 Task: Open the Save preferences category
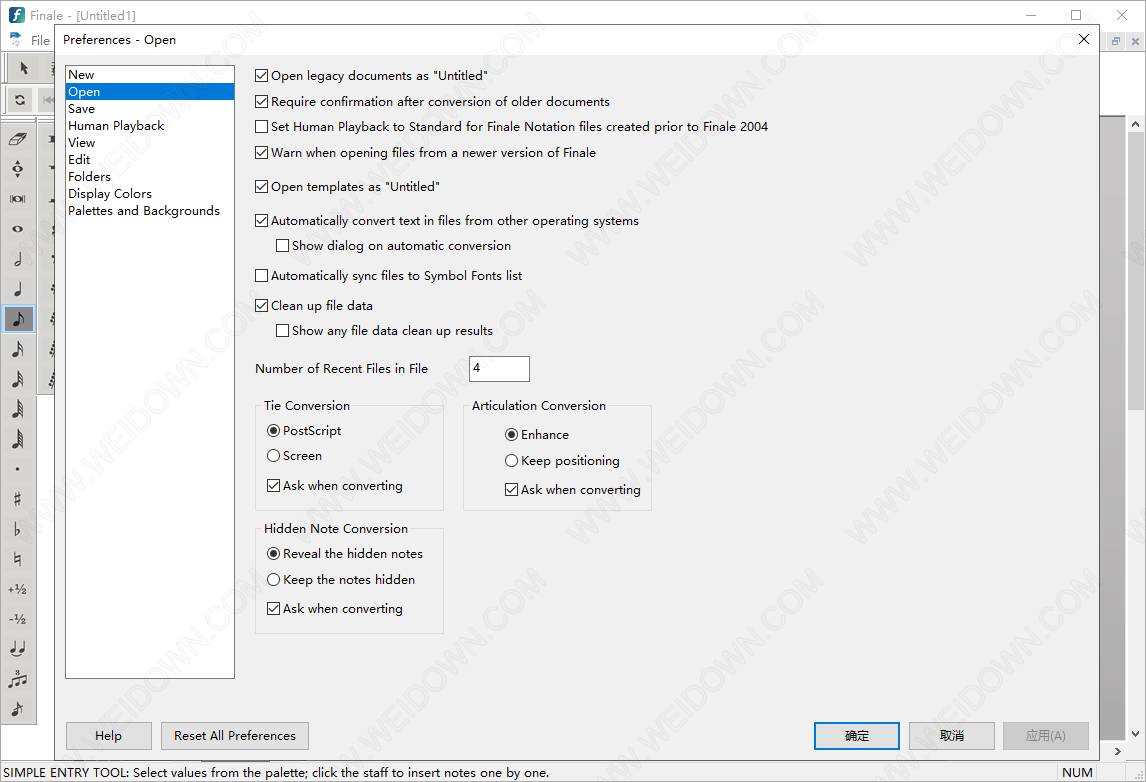[150, 108]
